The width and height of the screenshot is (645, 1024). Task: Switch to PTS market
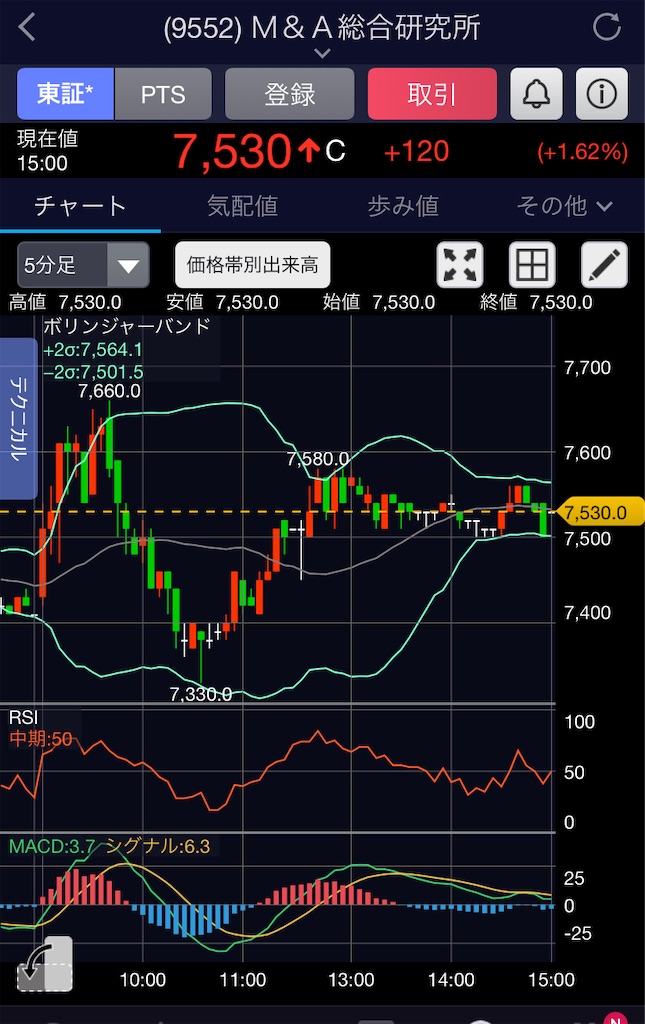pyautogui.click(x=163, y=94)
